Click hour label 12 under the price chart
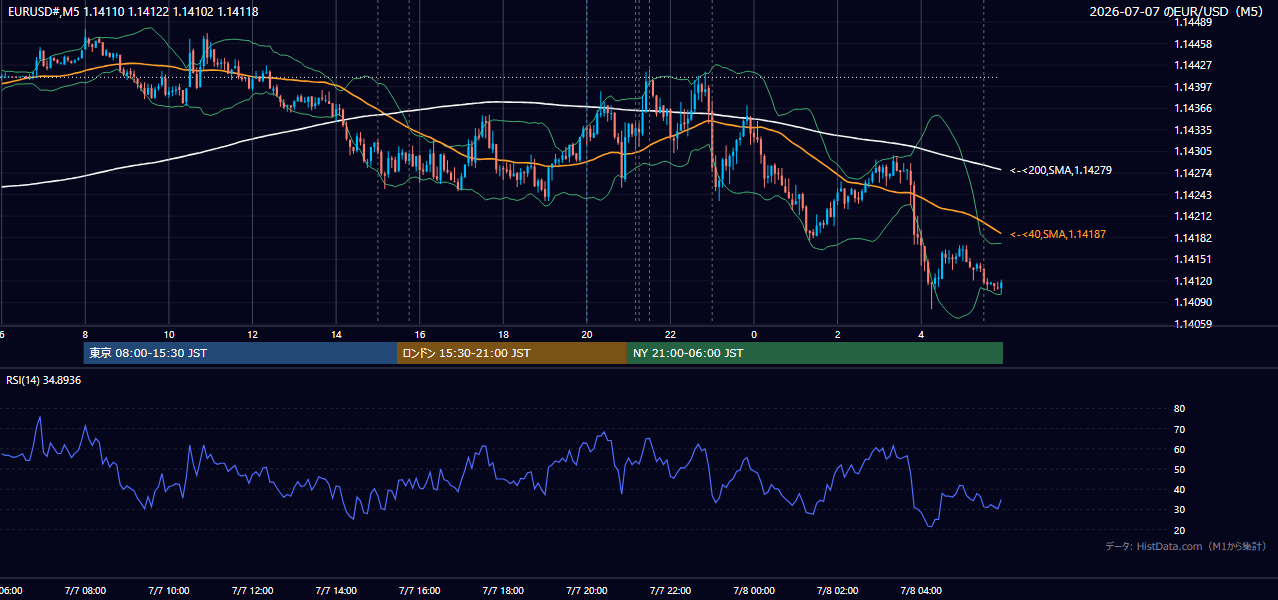Image resolution: width=1278 pixels, height=600 pixels. tap(253, 335)
